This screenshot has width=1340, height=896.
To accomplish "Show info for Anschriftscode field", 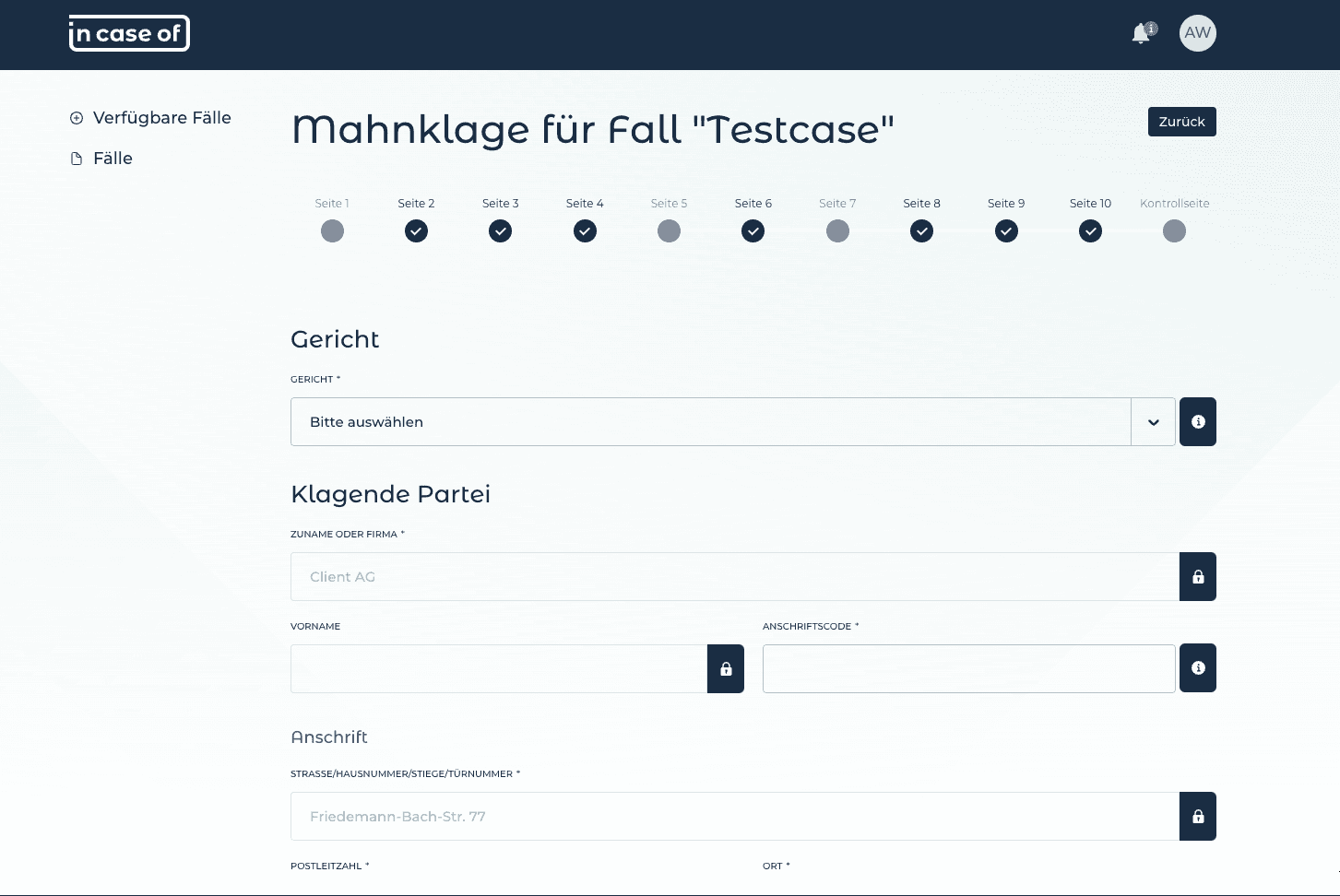I will 1198,668.
